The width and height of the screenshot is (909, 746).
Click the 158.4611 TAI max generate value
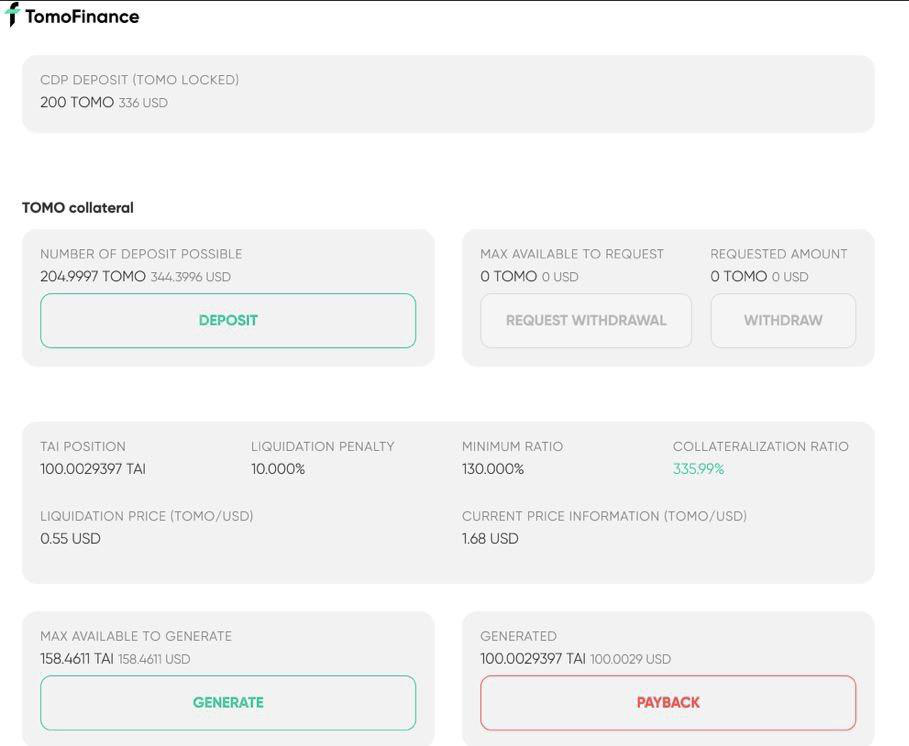(77, 658)
